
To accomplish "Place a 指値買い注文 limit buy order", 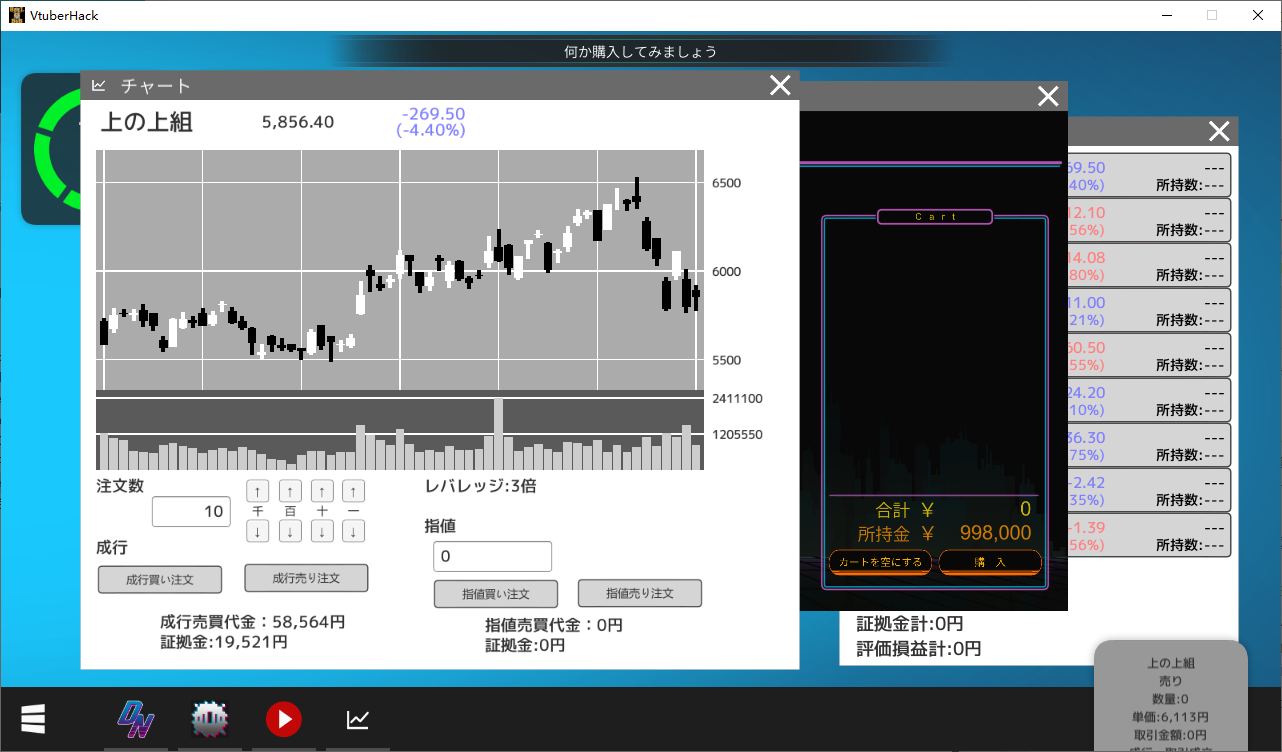I will (x=496, y=593).
